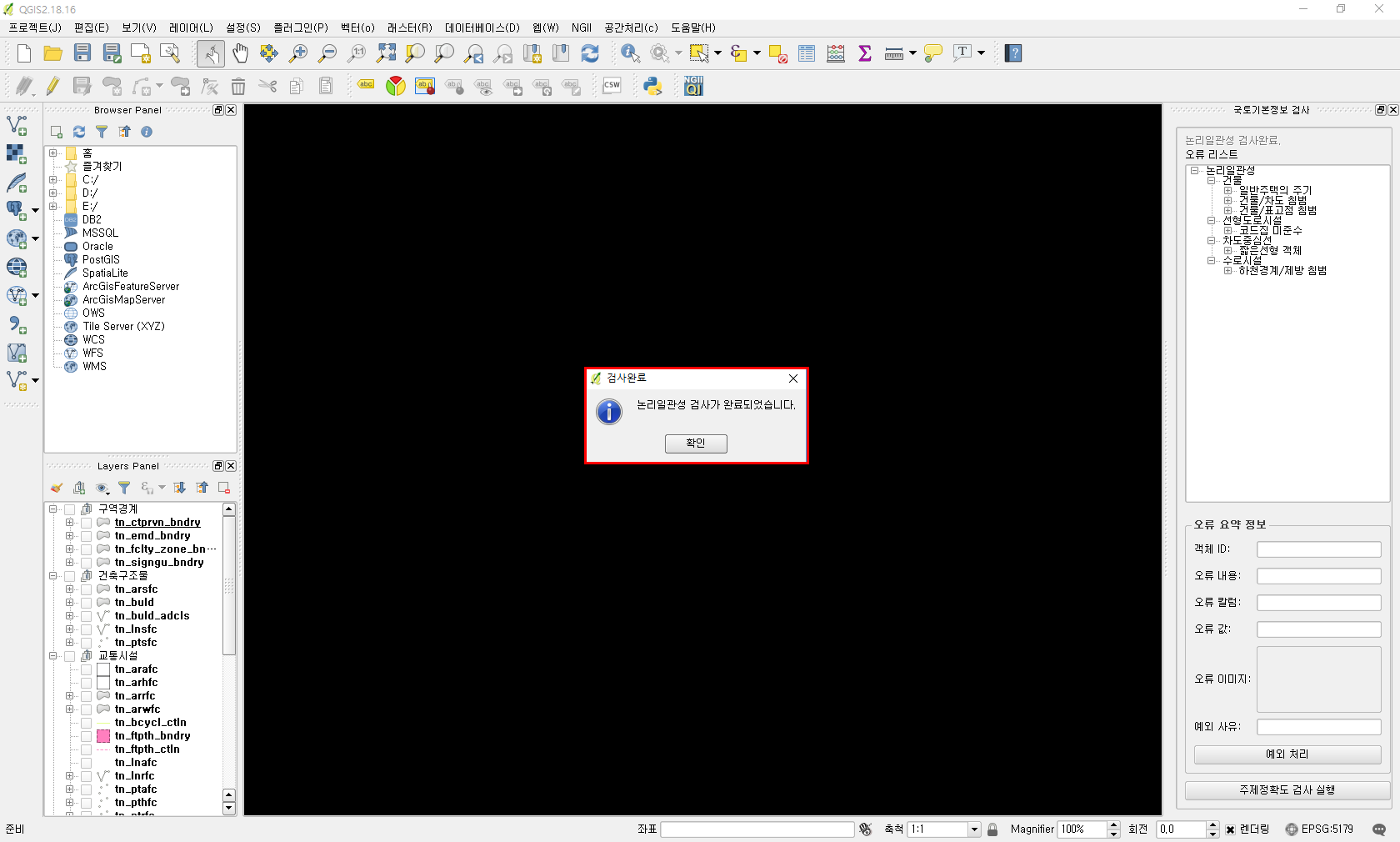Toggle visibility checkbox for tn_buld layer
The width and height of the screenshot is (1400, 842).
tap(86, 603)
